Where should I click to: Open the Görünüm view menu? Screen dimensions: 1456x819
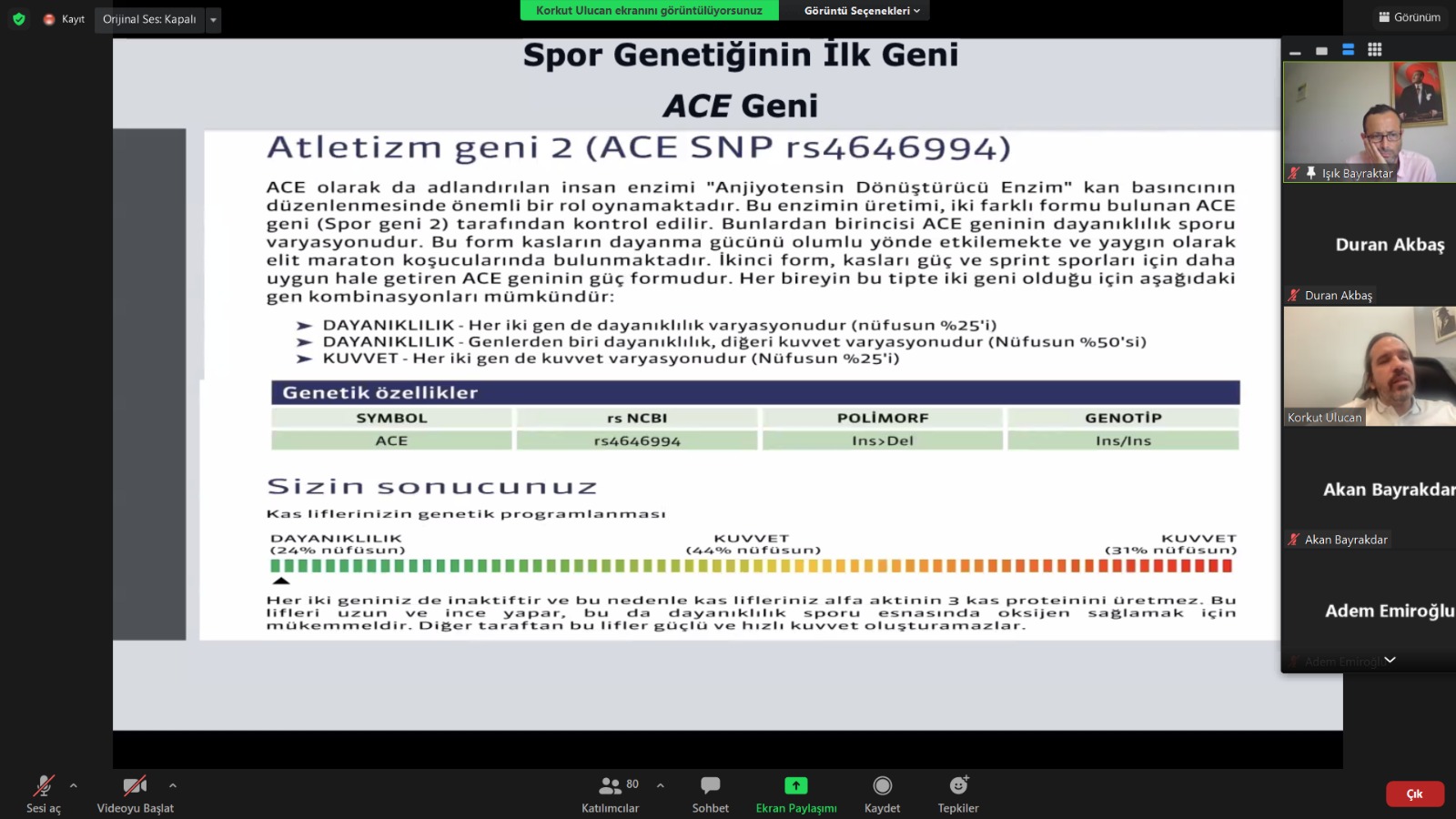click(x=1410, y=17)
